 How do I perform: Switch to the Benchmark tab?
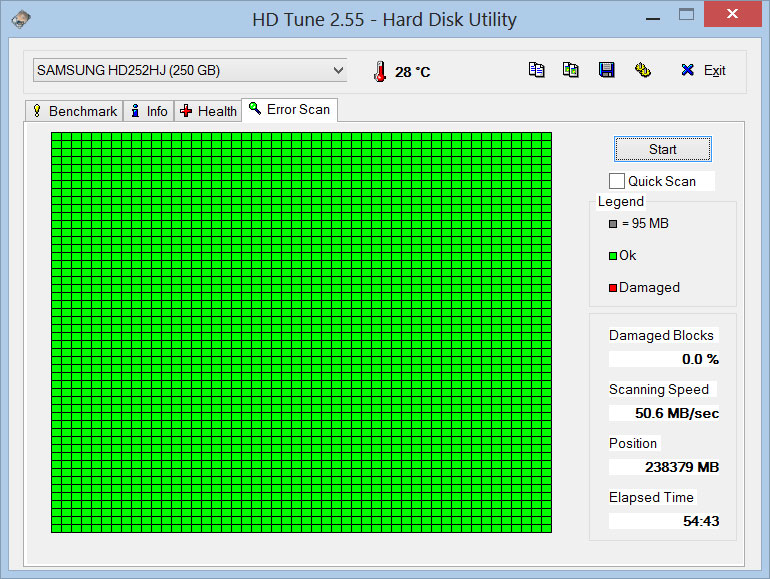pyautogui.click(x=74, y=111)
